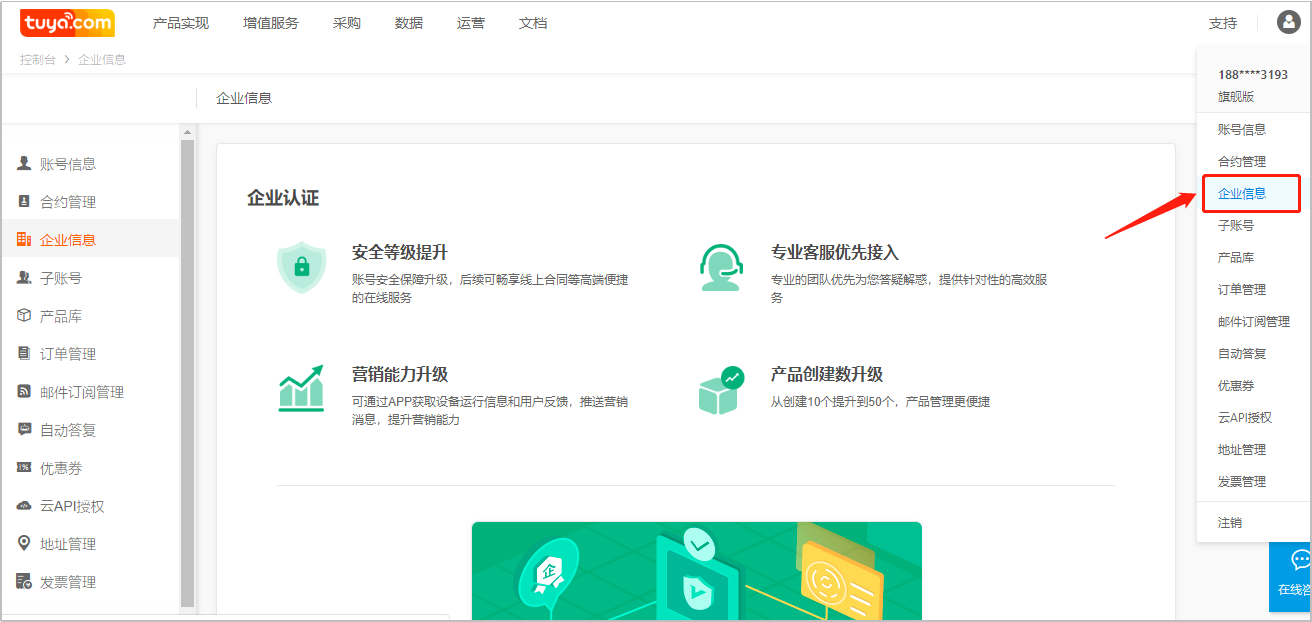Viewport: 1312px width, 622px height.
Task: Click the 账号信息 person icon in sidebar
Action: pyautogui.click(x=24, y=164)
